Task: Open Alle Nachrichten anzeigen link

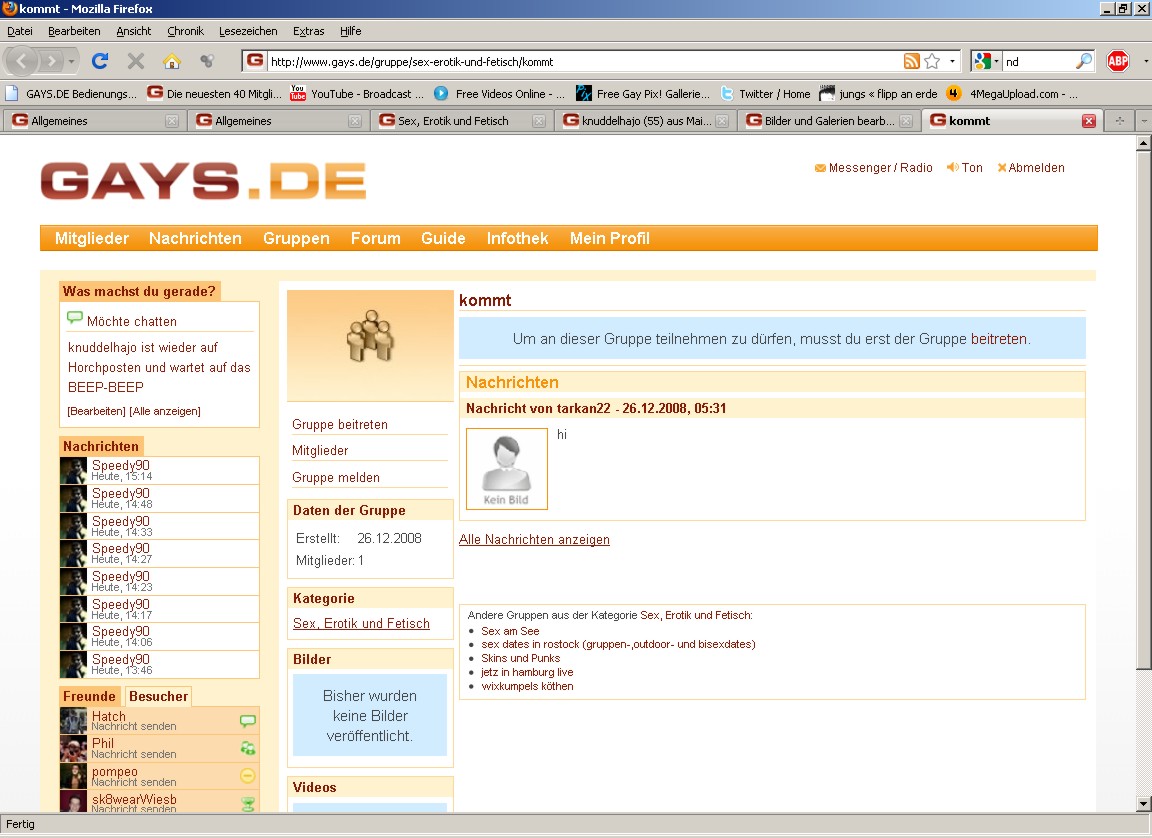Action: click(x=534, y=539)
